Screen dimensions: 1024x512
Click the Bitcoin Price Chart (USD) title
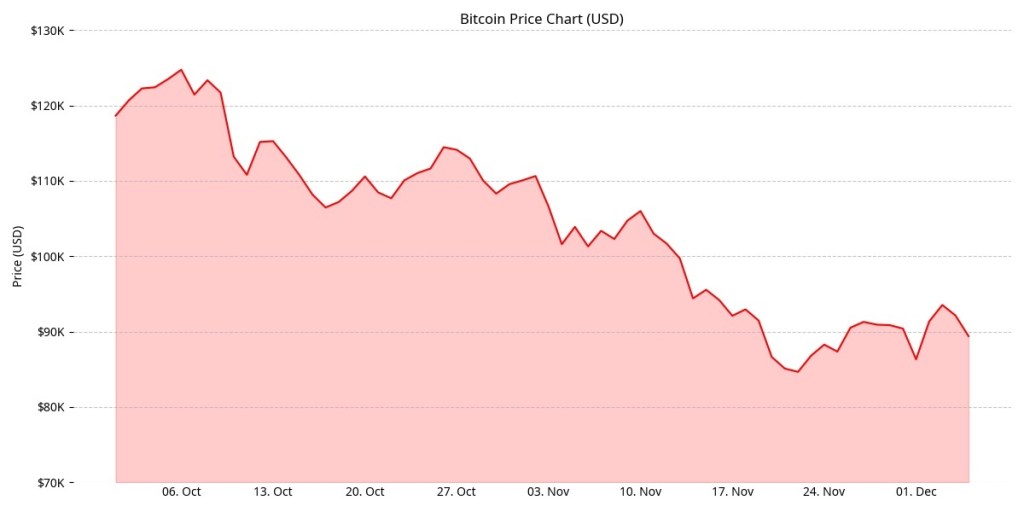coord(541,18)
